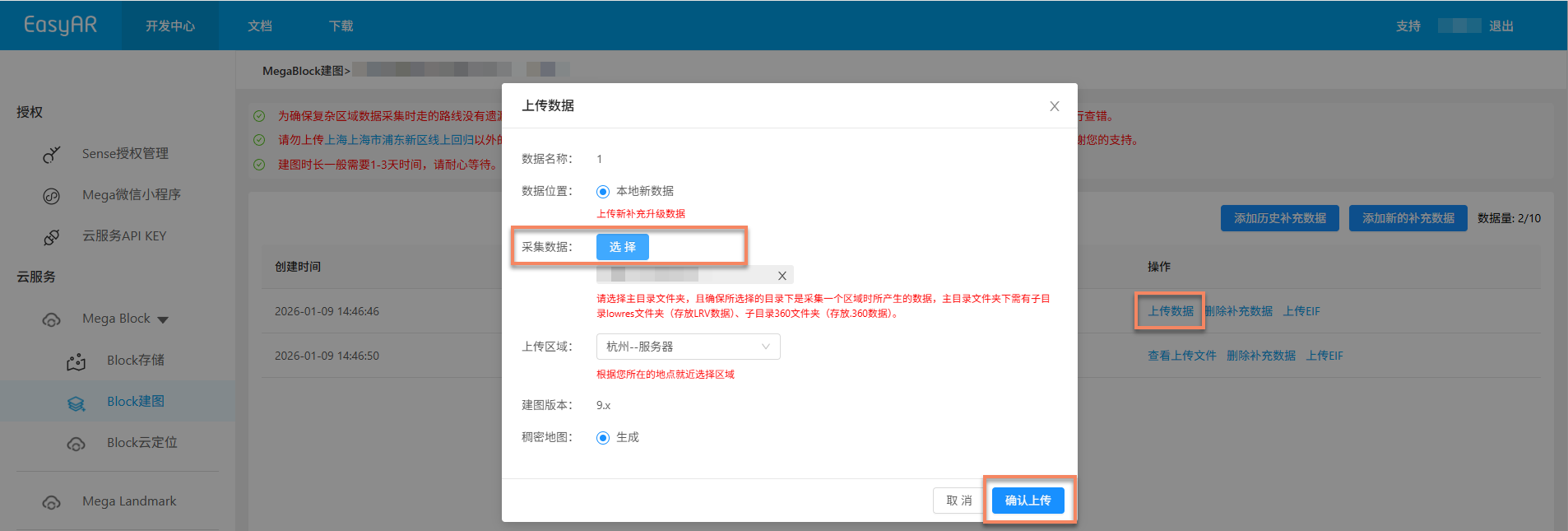Click the Mega Block cloud icon

52,319
